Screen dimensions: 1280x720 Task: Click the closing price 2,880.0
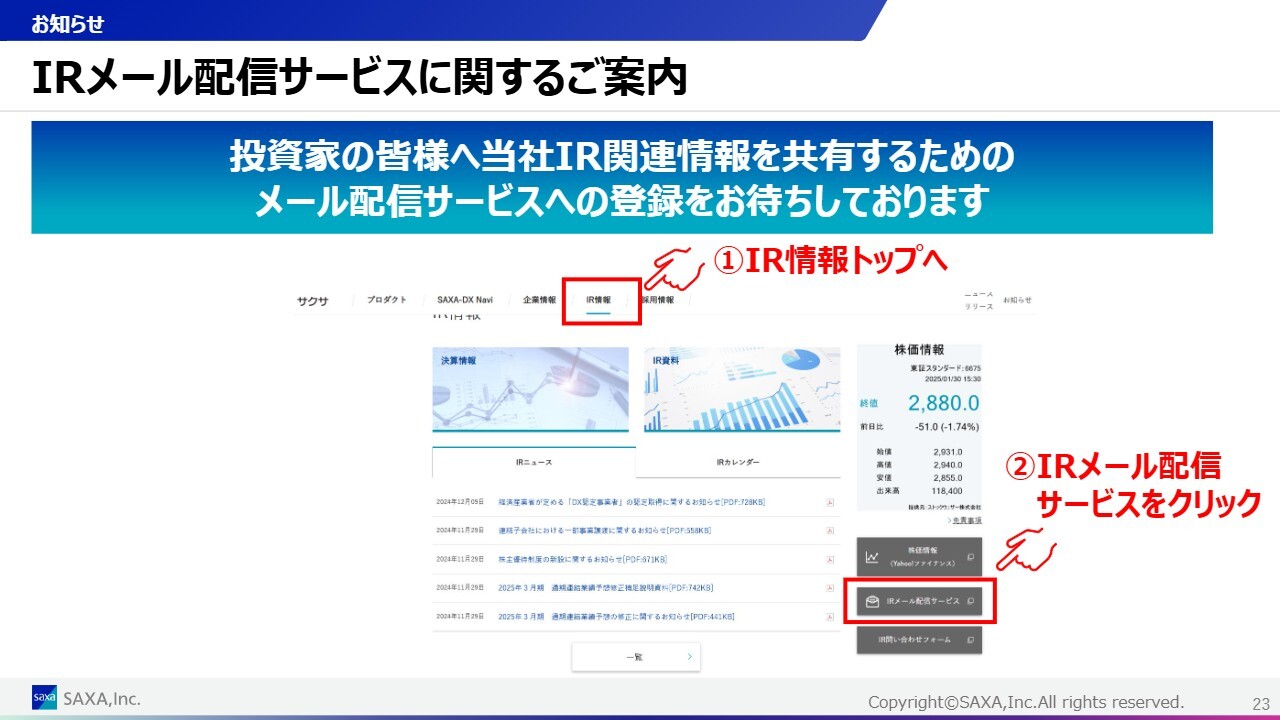(943, 403)
